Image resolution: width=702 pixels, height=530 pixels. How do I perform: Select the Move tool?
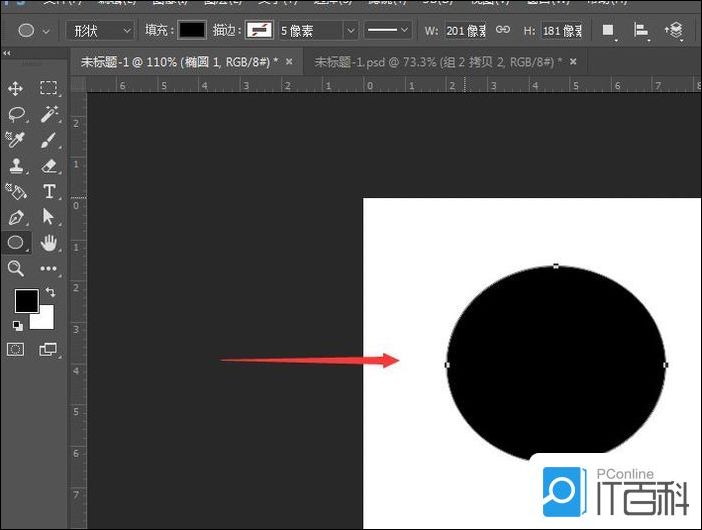16,89
